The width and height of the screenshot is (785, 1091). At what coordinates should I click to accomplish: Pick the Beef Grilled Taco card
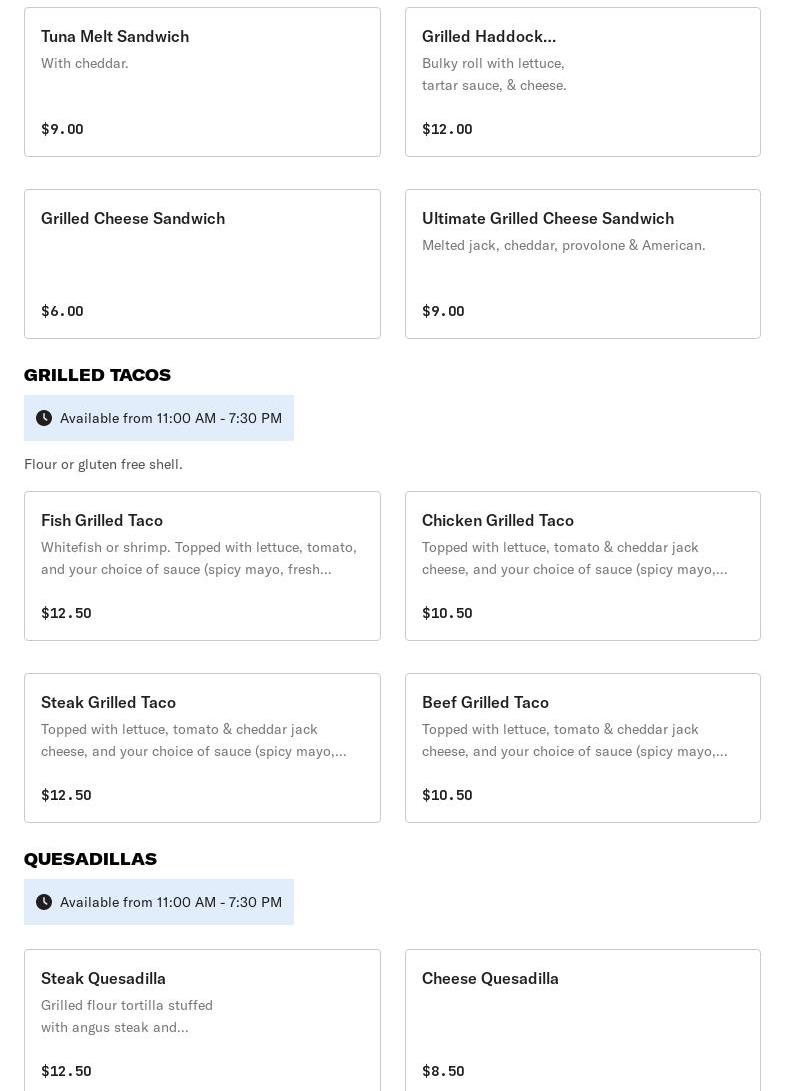click(x=582, y=748)
